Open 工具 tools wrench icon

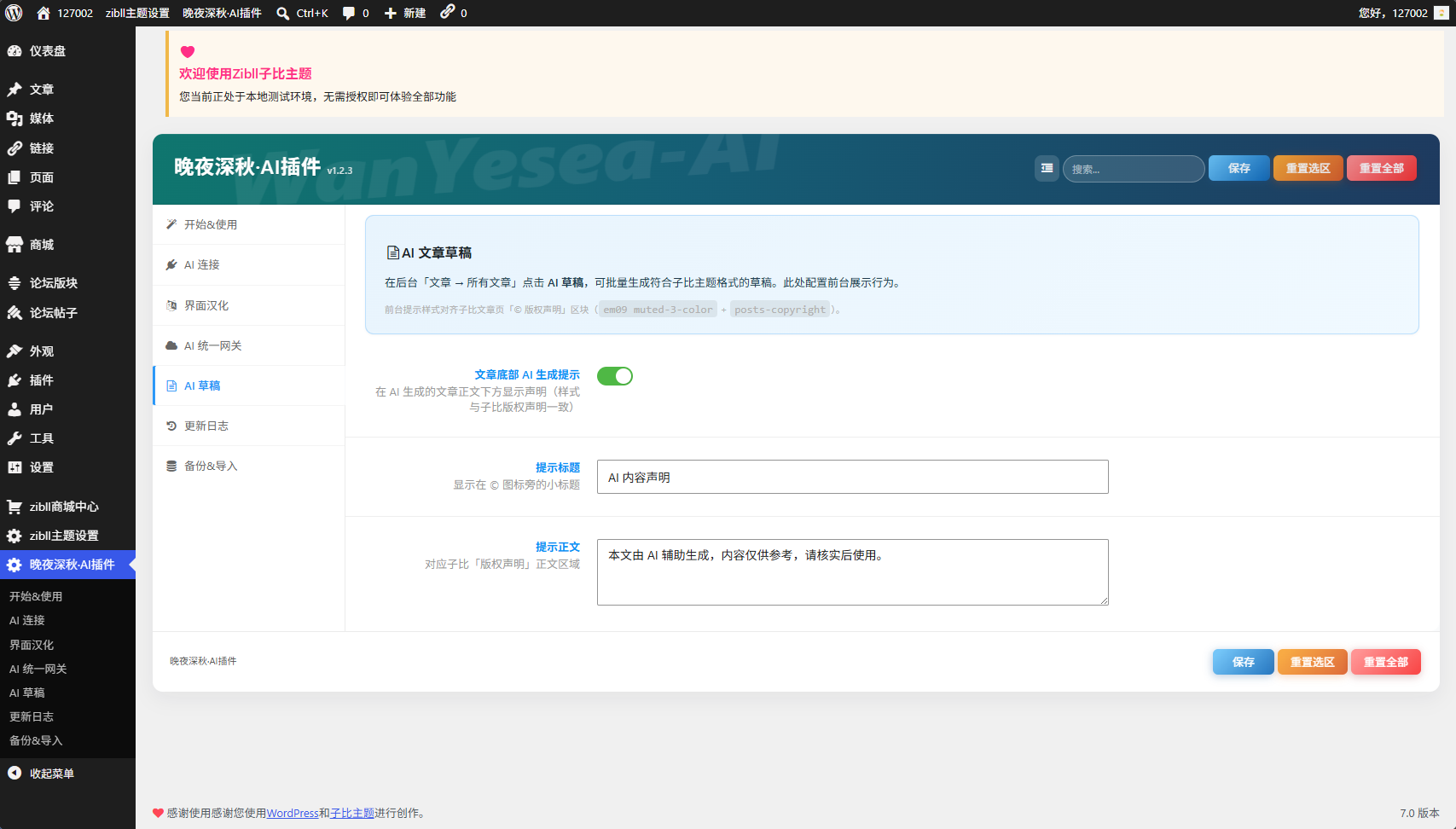(15, 438)
